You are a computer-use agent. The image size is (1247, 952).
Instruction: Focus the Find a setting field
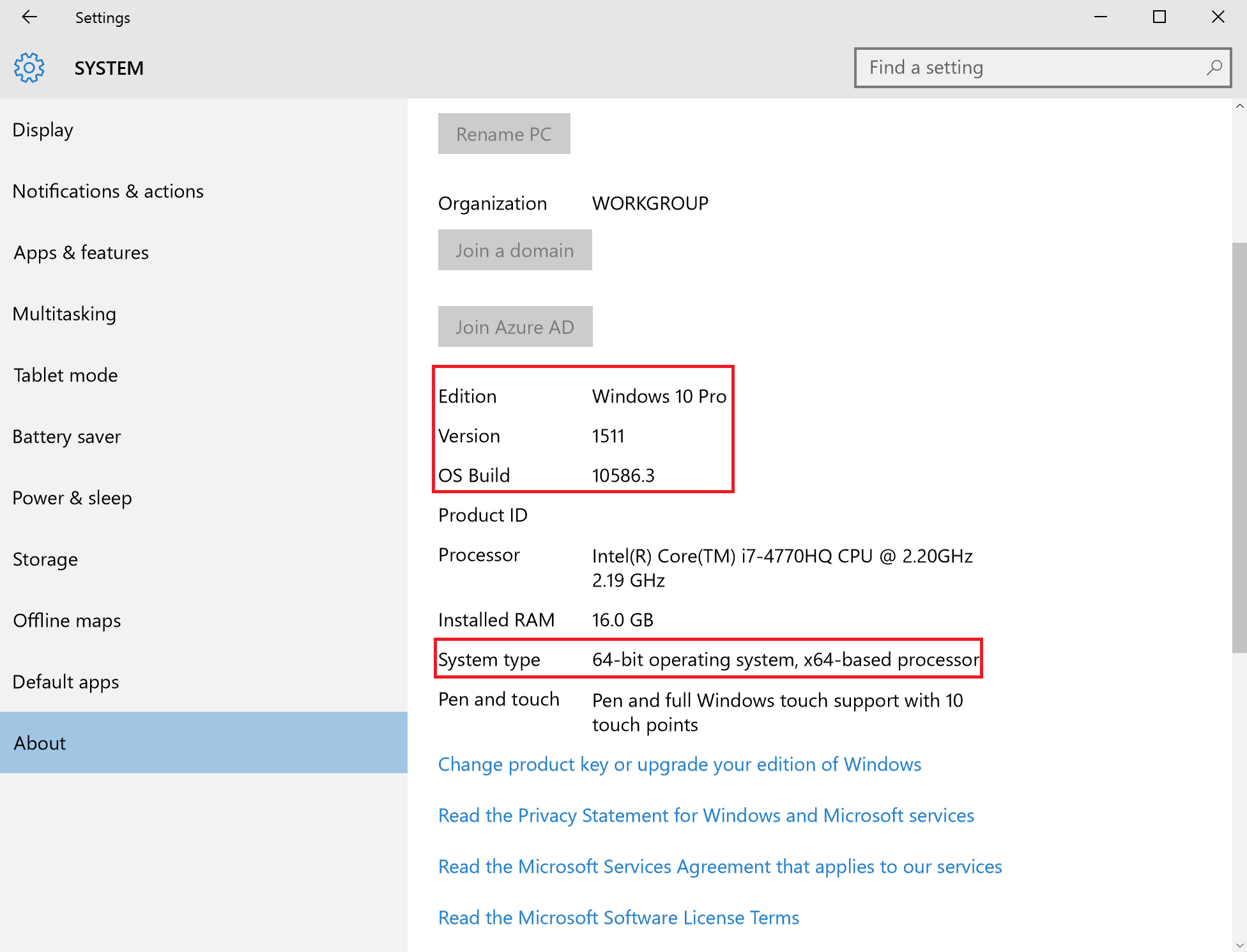[1029, 68]
